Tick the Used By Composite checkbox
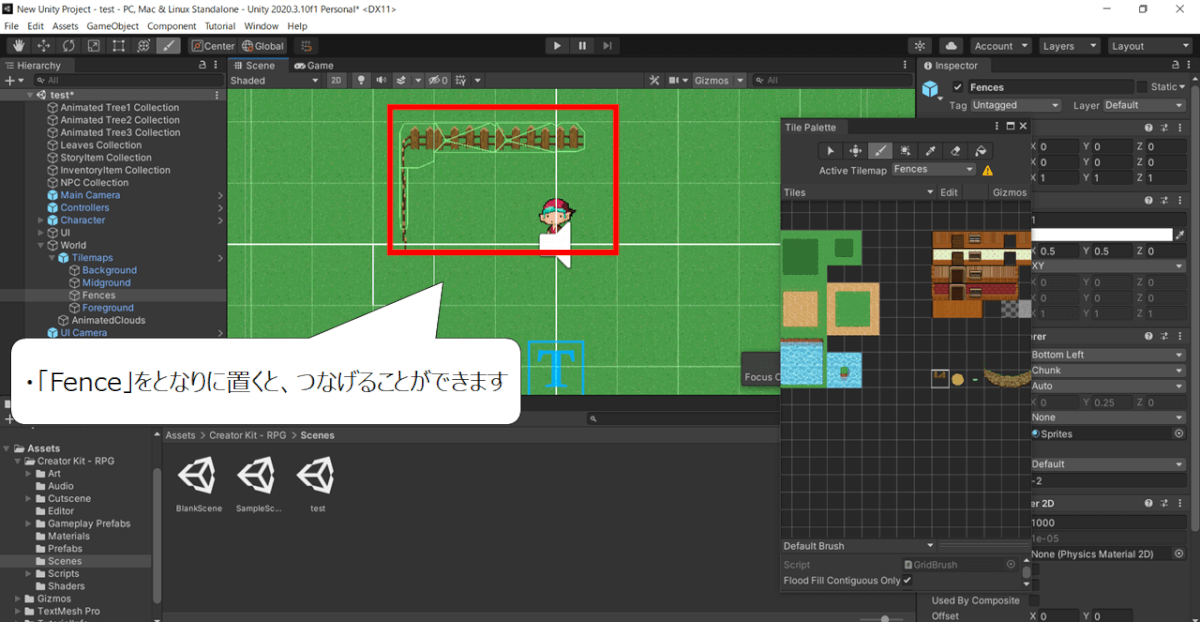 click(x=1033, y=600)
